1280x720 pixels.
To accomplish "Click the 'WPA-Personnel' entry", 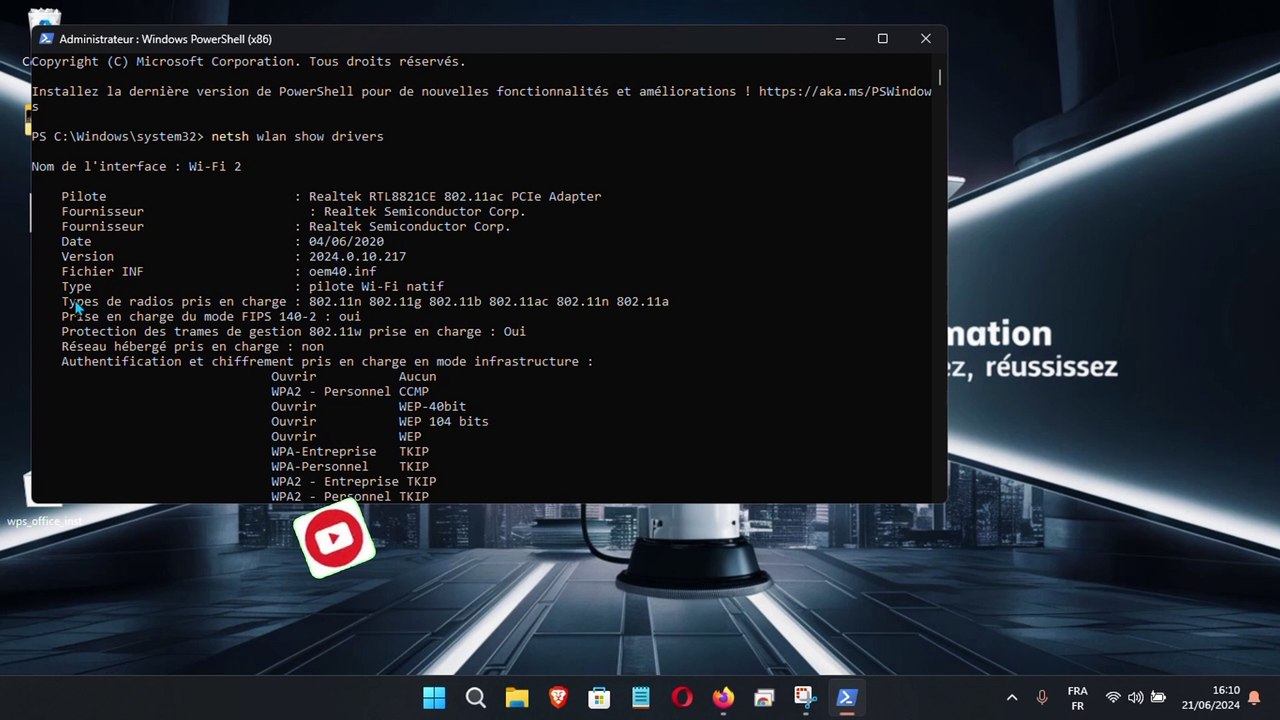I will point(320,467).
